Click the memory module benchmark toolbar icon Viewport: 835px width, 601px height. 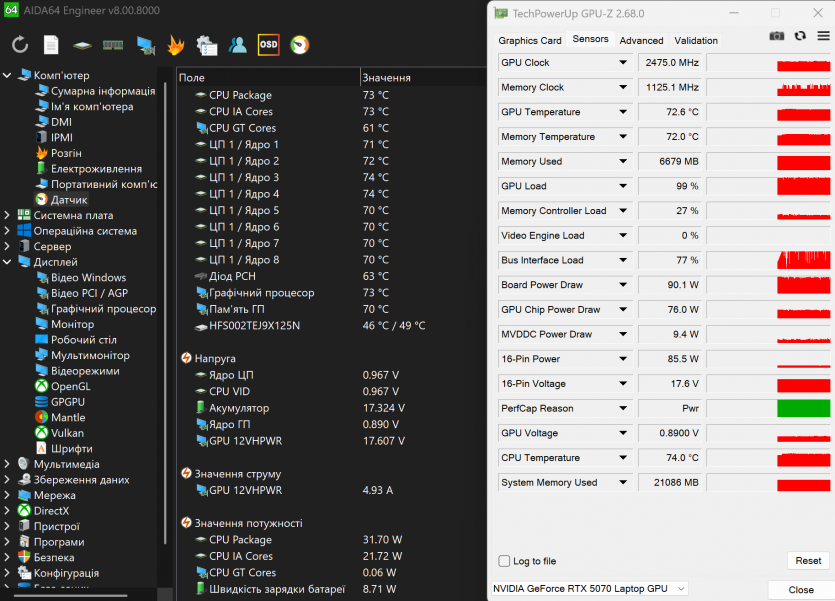[113, 45]
